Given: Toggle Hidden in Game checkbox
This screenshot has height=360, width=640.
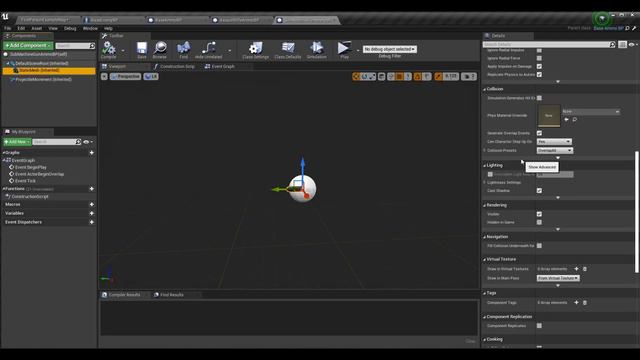Looking at the screenshot, I should 539,222.
